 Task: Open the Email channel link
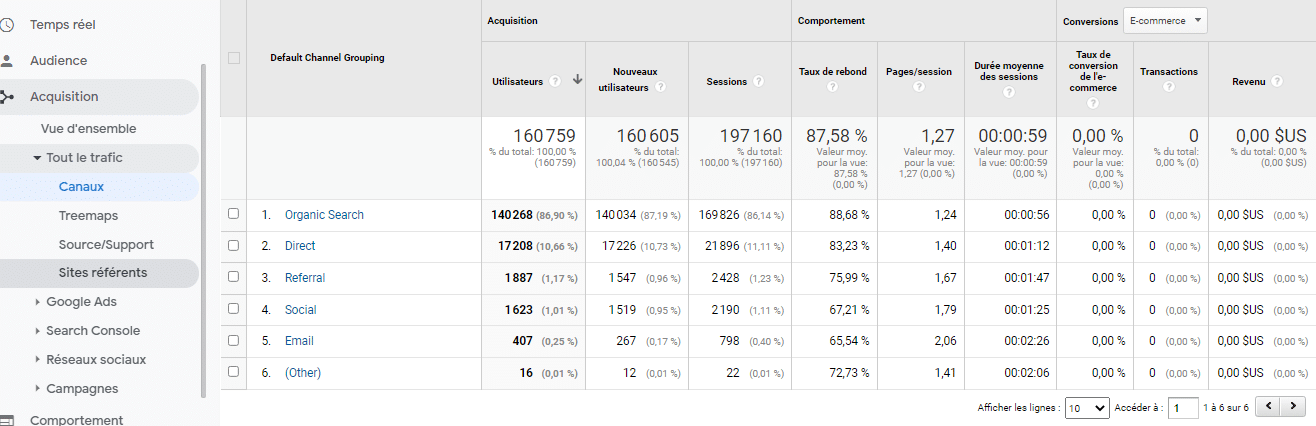pos(299,341)
